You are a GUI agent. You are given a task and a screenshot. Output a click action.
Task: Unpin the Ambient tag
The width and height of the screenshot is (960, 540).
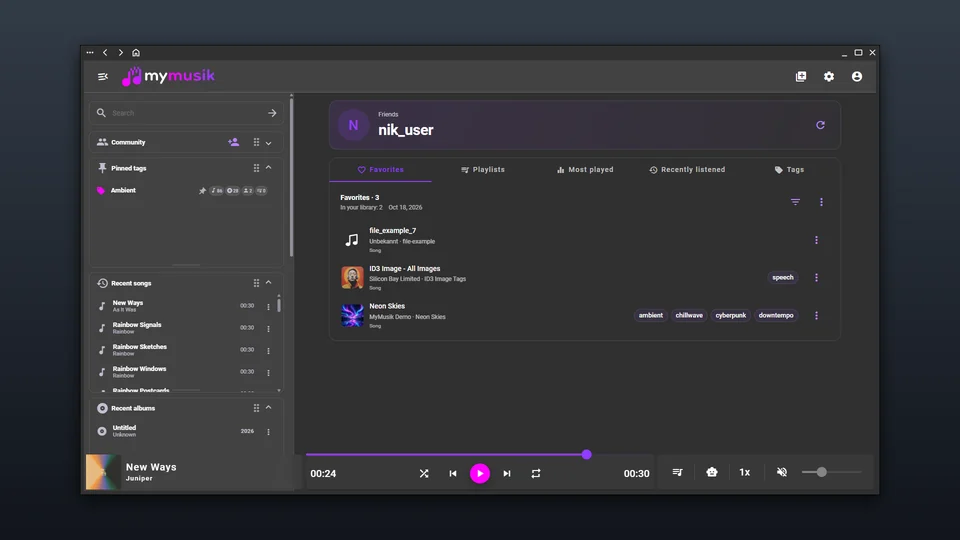[203, 190]
